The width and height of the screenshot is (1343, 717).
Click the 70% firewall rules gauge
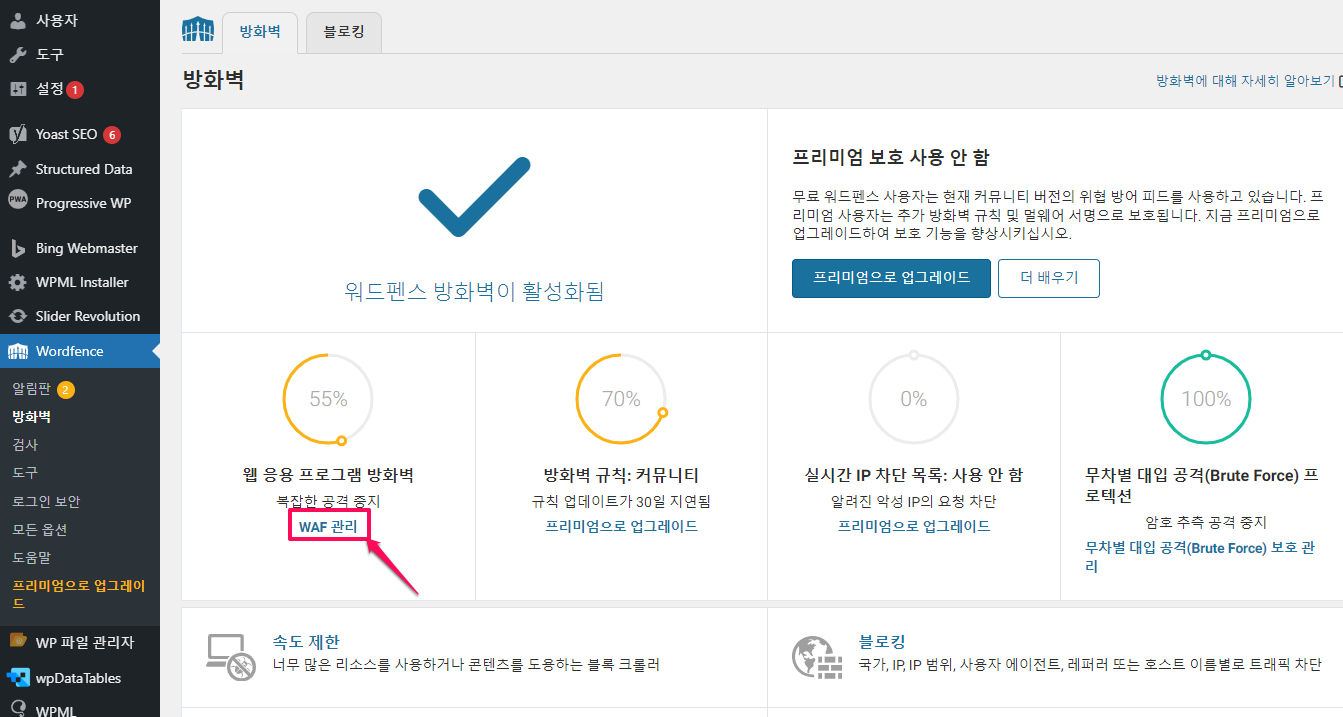tap(621, 399)
